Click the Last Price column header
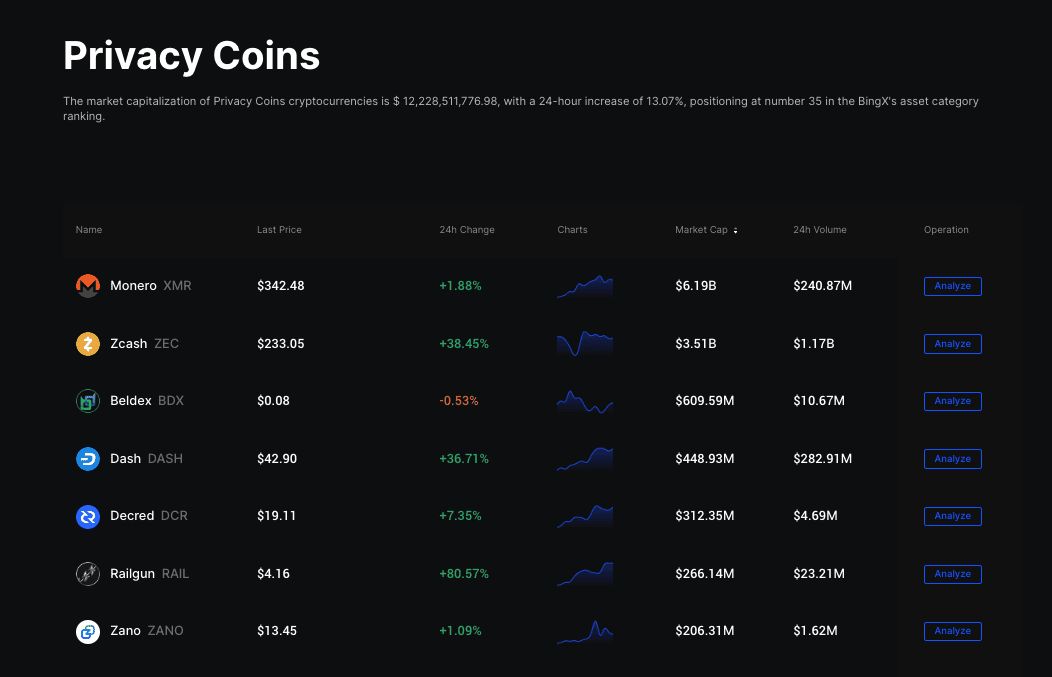Screen dimensions: 1052x677 pyautogui.click(x=279, y=230)
